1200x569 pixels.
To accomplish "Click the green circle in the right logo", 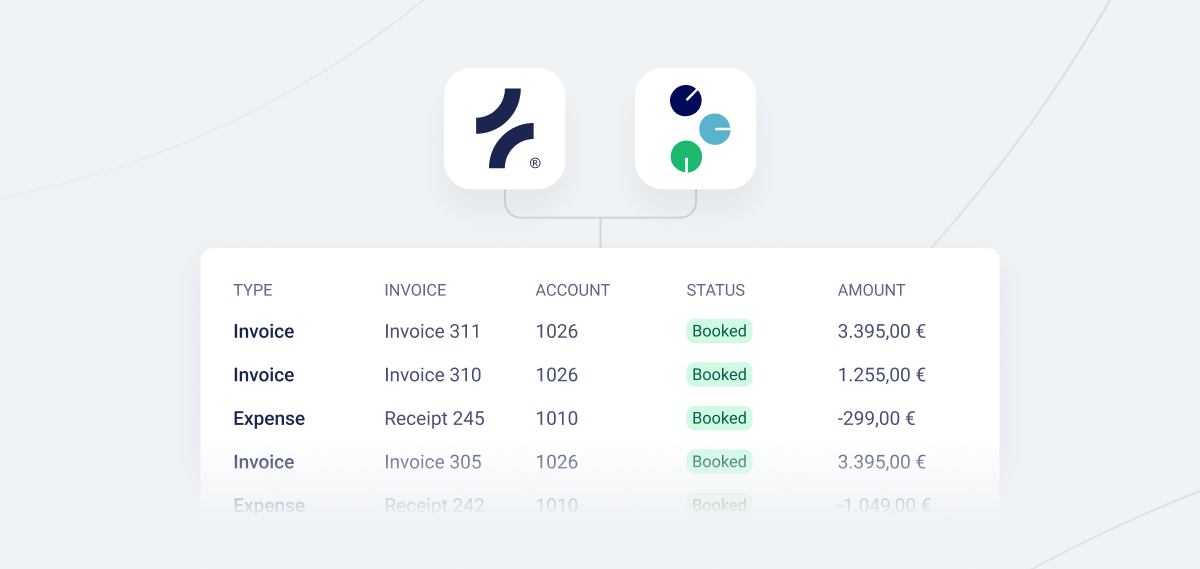I will coord(686,157).
